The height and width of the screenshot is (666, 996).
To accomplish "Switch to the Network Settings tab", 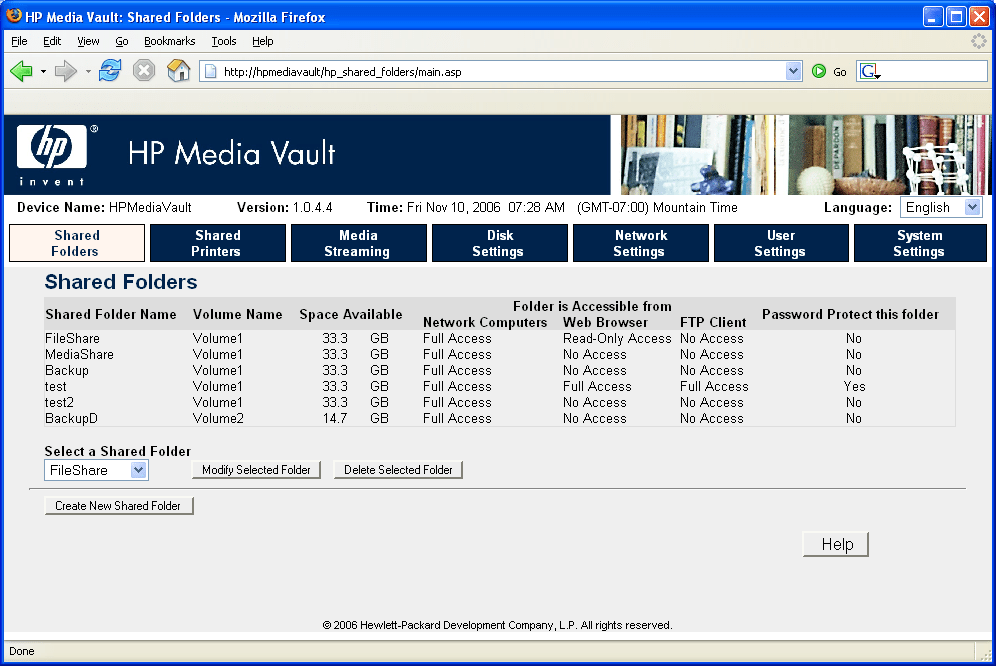I will pos(640,243).
